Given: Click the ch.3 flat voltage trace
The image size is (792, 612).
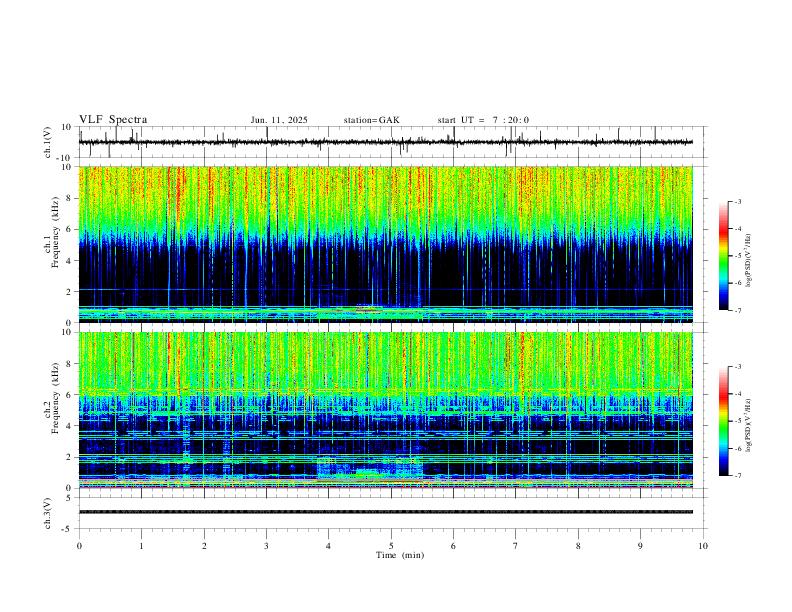Looking at the screenshot, I should [385, 512].
